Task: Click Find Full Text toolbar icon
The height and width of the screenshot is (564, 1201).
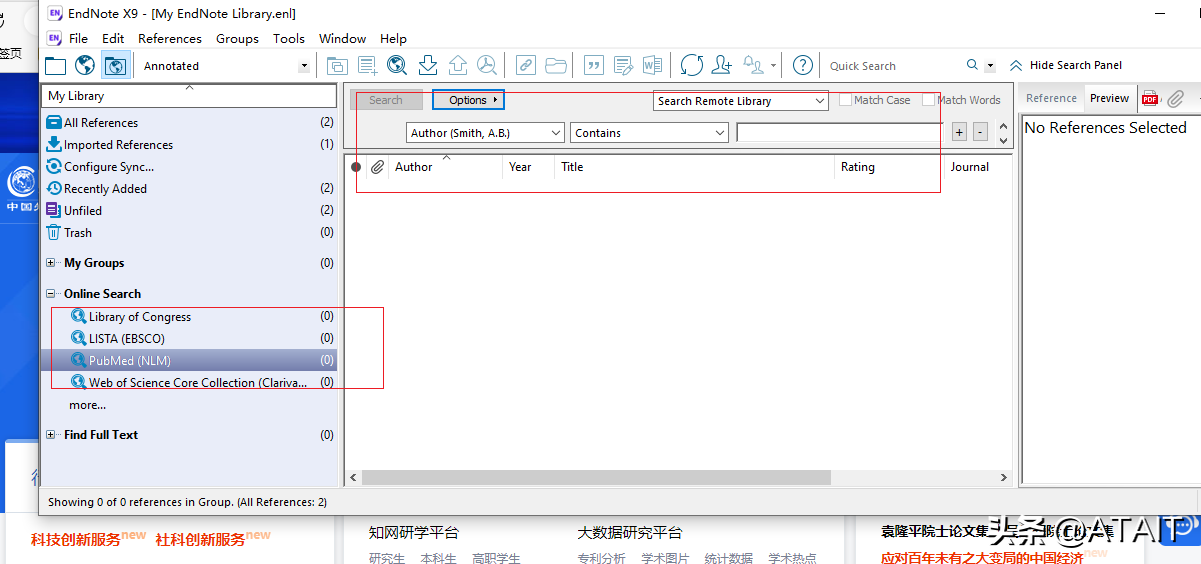Action: point(487,66)
